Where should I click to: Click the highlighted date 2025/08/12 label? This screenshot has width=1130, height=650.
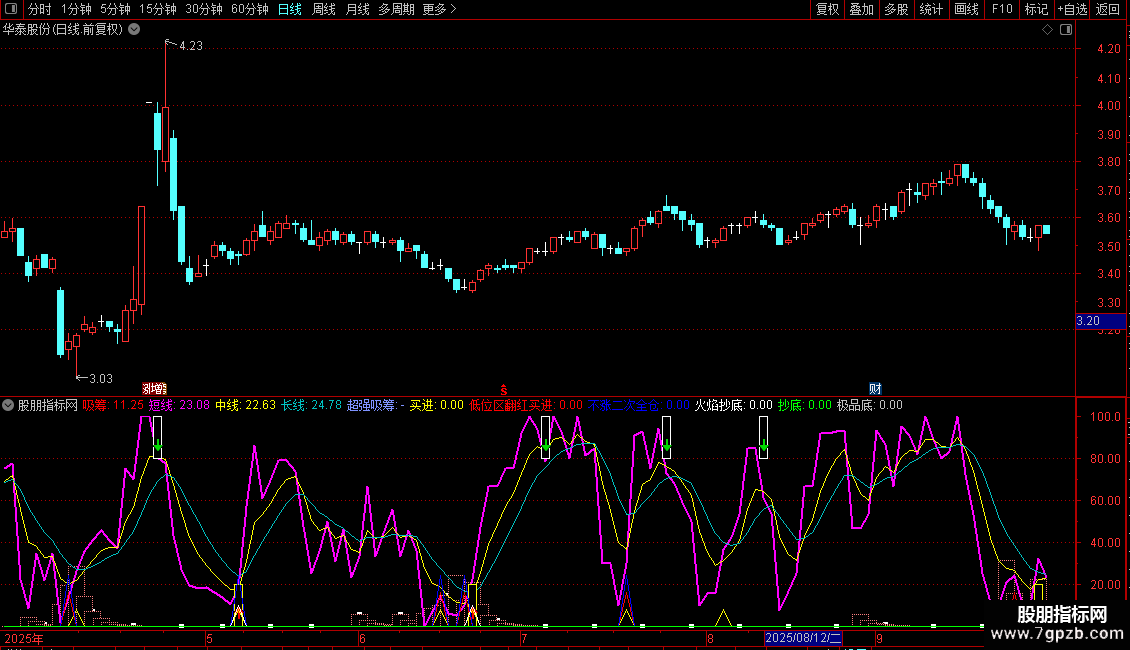[803, 638]
